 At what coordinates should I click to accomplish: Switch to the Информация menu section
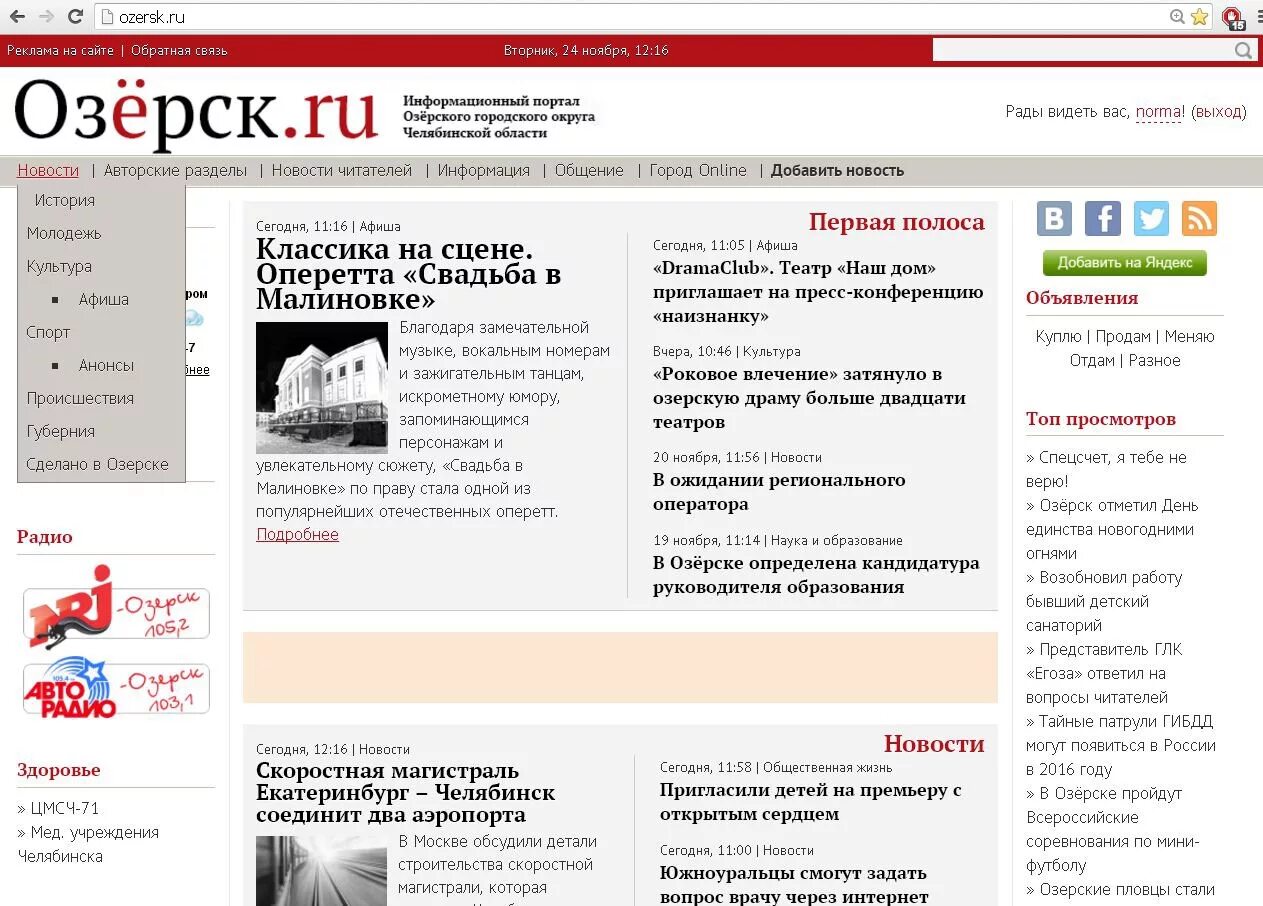(x=483, y=170)
